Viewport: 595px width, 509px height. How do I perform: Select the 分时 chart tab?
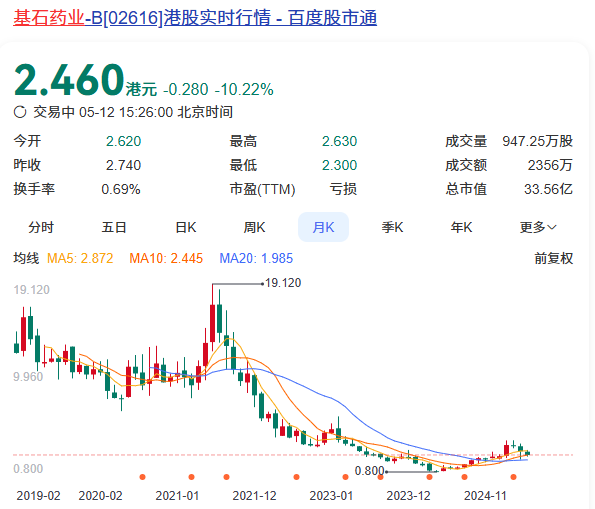click(41, 227)
